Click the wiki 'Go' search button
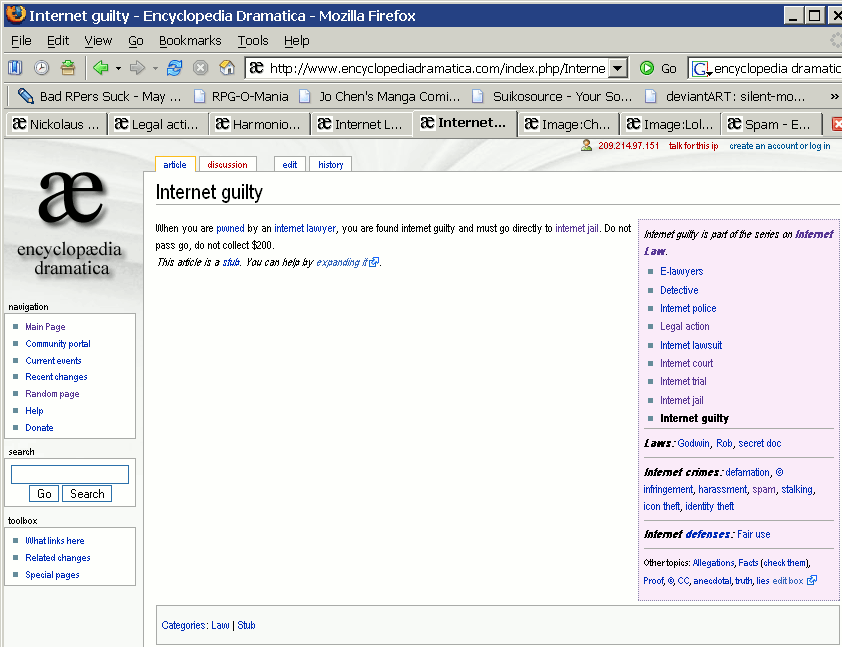842x647 pixels. point(44,494)
